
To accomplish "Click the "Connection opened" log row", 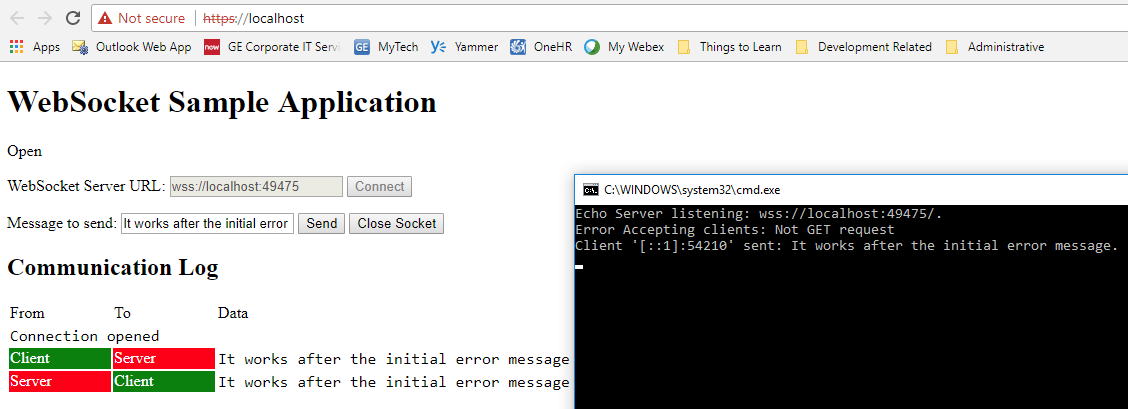I will (85, 336).
